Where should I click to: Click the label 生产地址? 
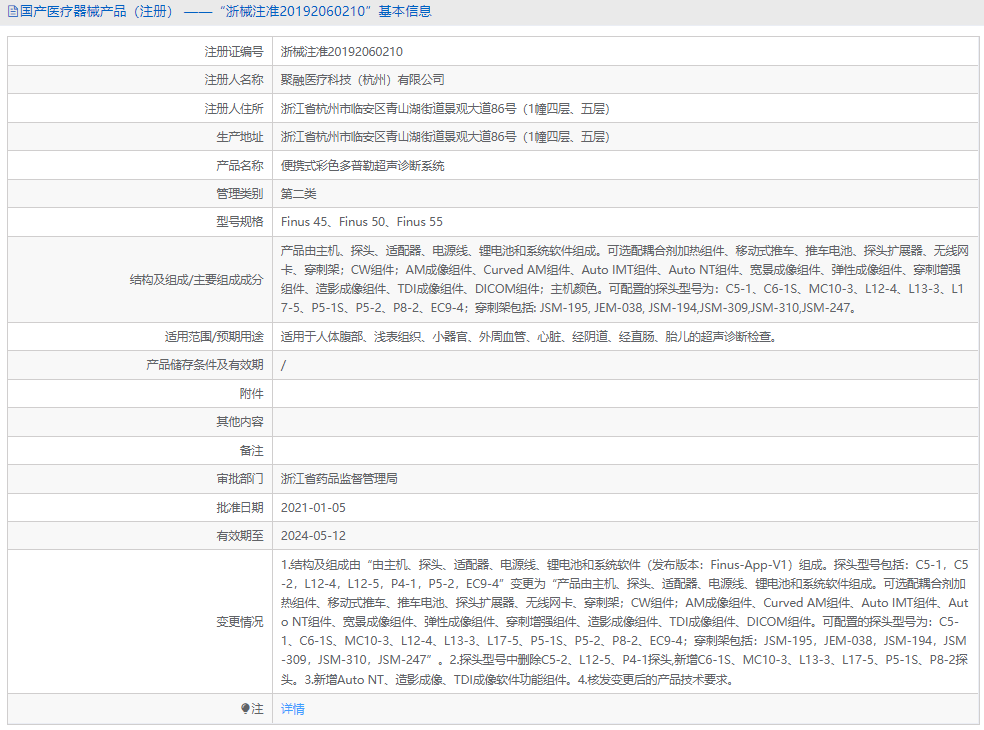pyautogui.click(x=240, y=137)
